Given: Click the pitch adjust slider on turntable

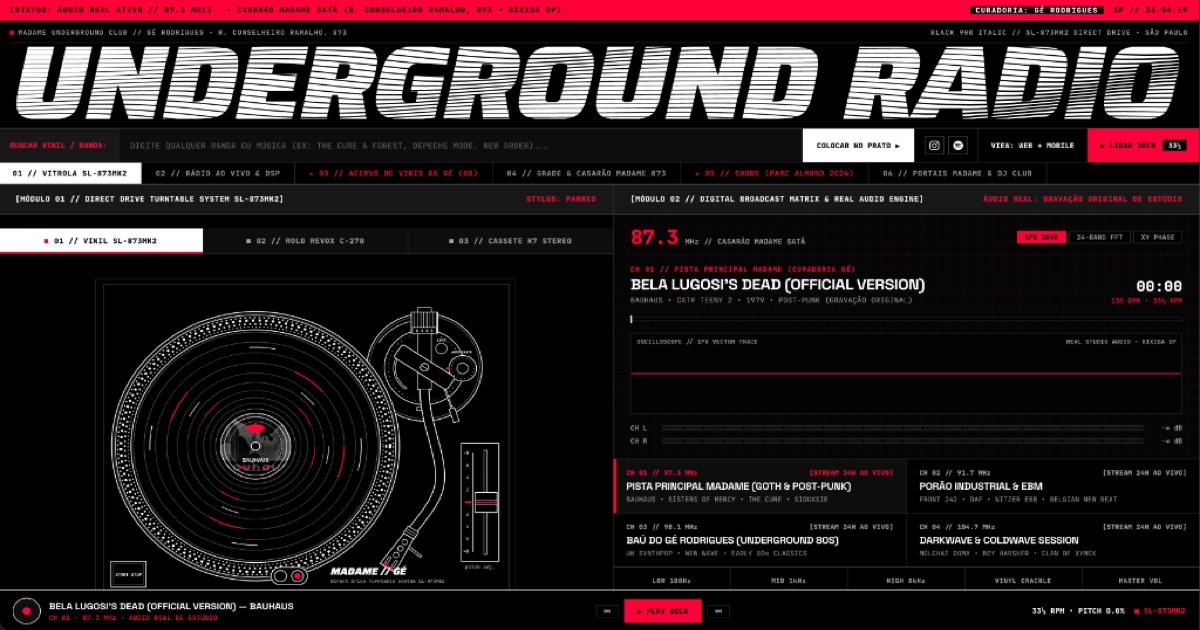Looking at the screenshot, I should pos(484,501).
